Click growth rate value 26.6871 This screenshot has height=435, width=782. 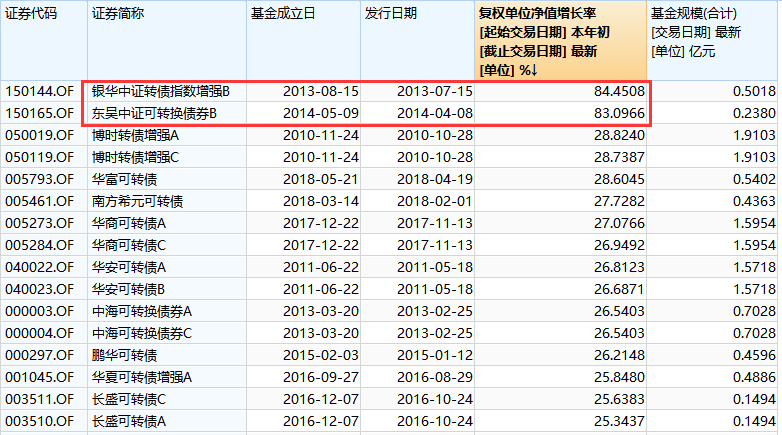click(619, 289)
